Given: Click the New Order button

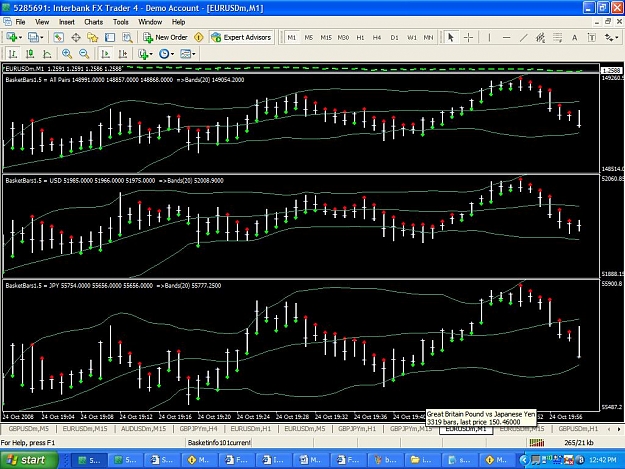Looking at the screenshot, I should point(165,37).
